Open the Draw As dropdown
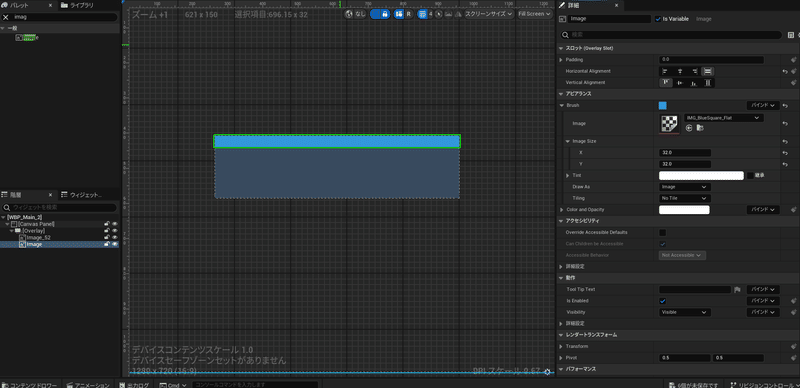800x388 pixels. pyautogui.click(x=684, y=187)
